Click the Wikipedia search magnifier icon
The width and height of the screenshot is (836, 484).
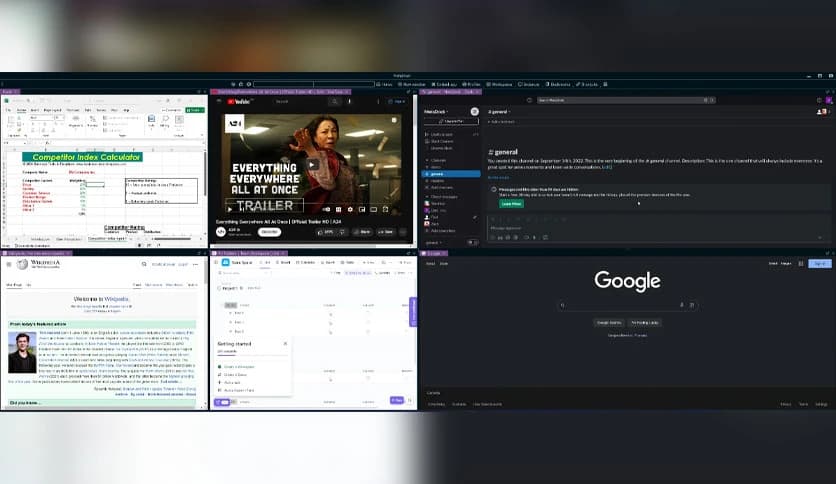click(x=144, y=264)
